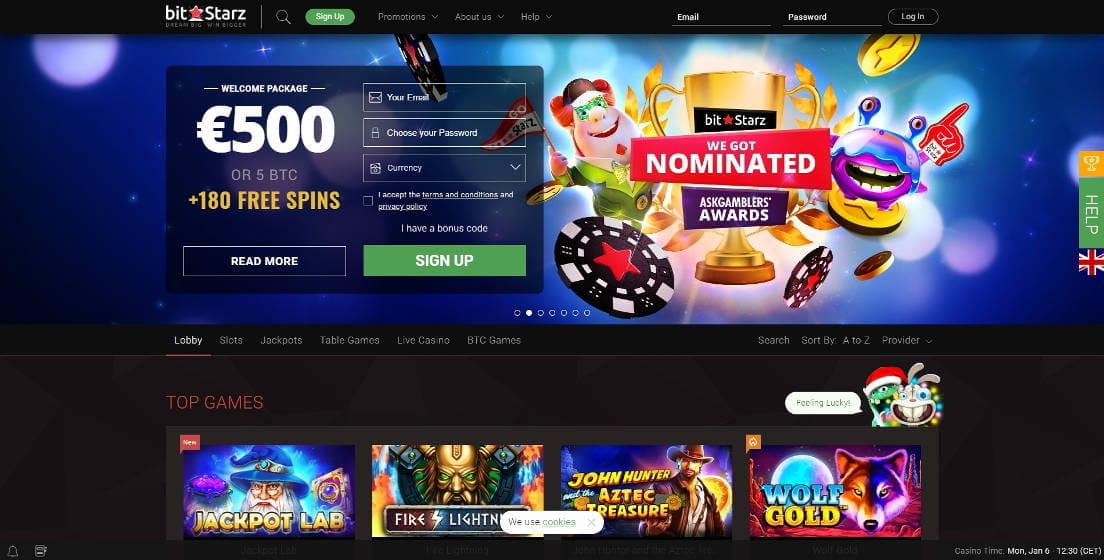Click the READ MORE button
Viewport: 1104px width, 560px height.
(264, 261)
